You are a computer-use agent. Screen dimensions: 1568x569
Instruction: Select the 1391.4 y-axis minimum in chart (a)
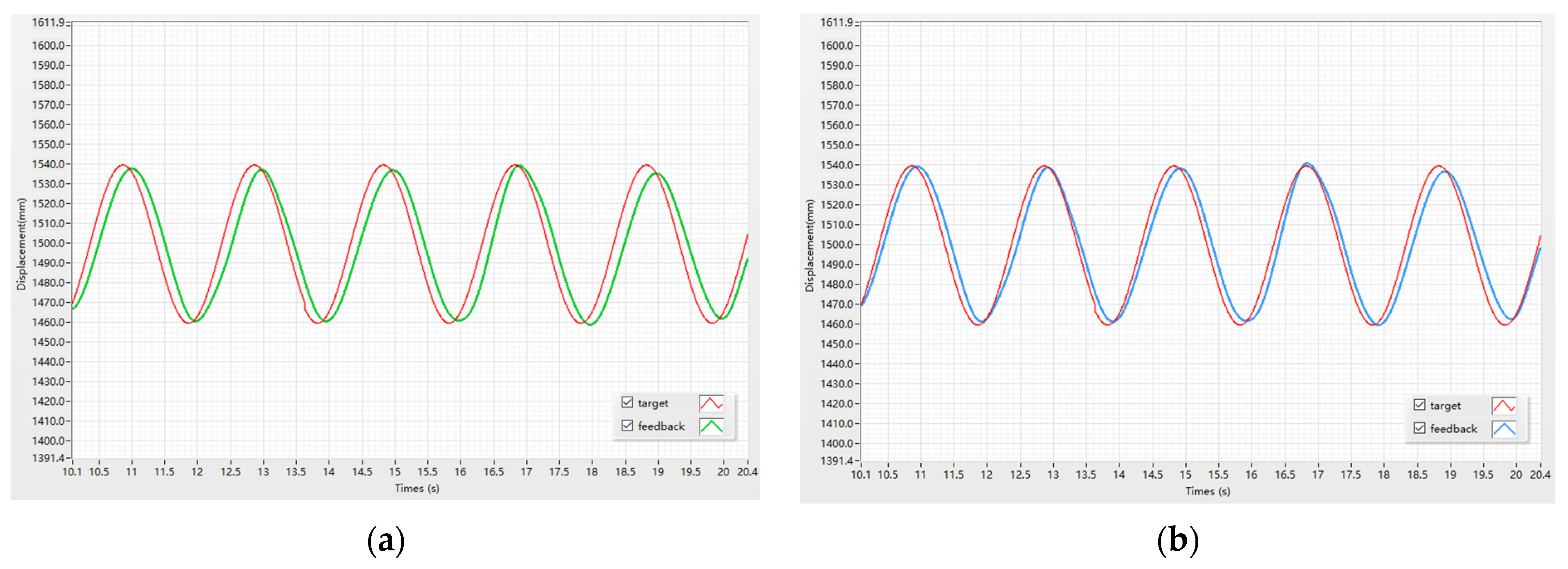(48, 457)
